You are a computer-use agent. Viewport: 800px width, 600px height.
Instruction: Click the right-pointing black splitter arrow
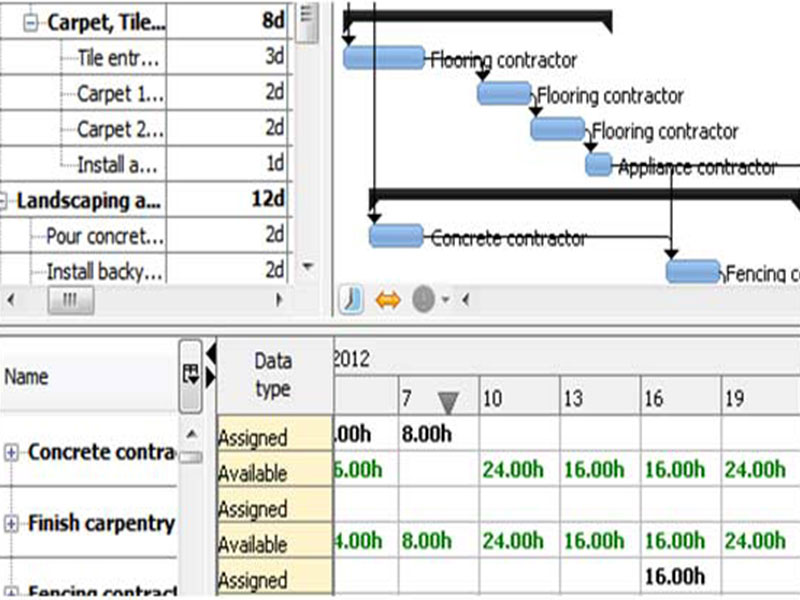coord(211,378)
